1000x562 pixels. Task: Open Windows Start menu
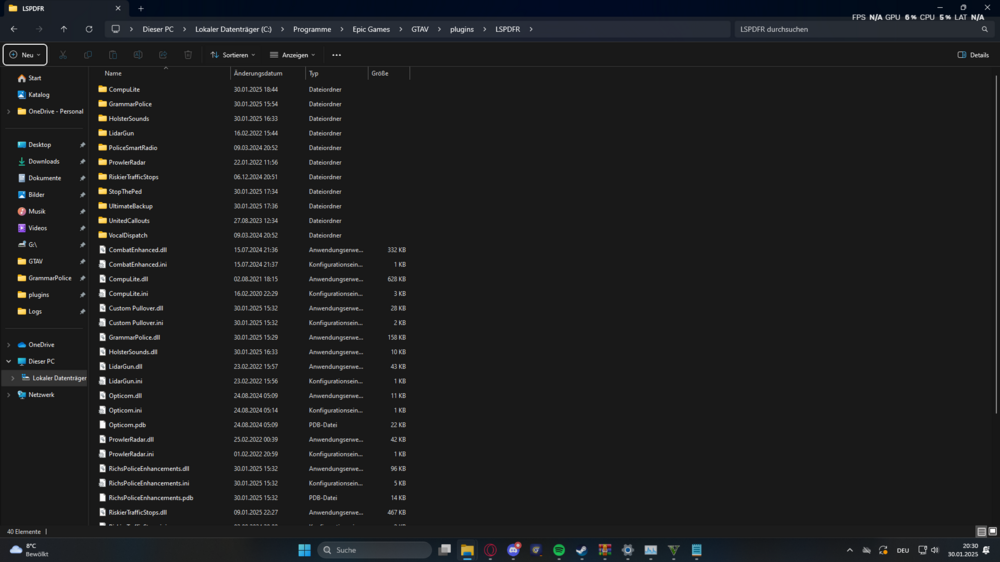pos(305,550)
